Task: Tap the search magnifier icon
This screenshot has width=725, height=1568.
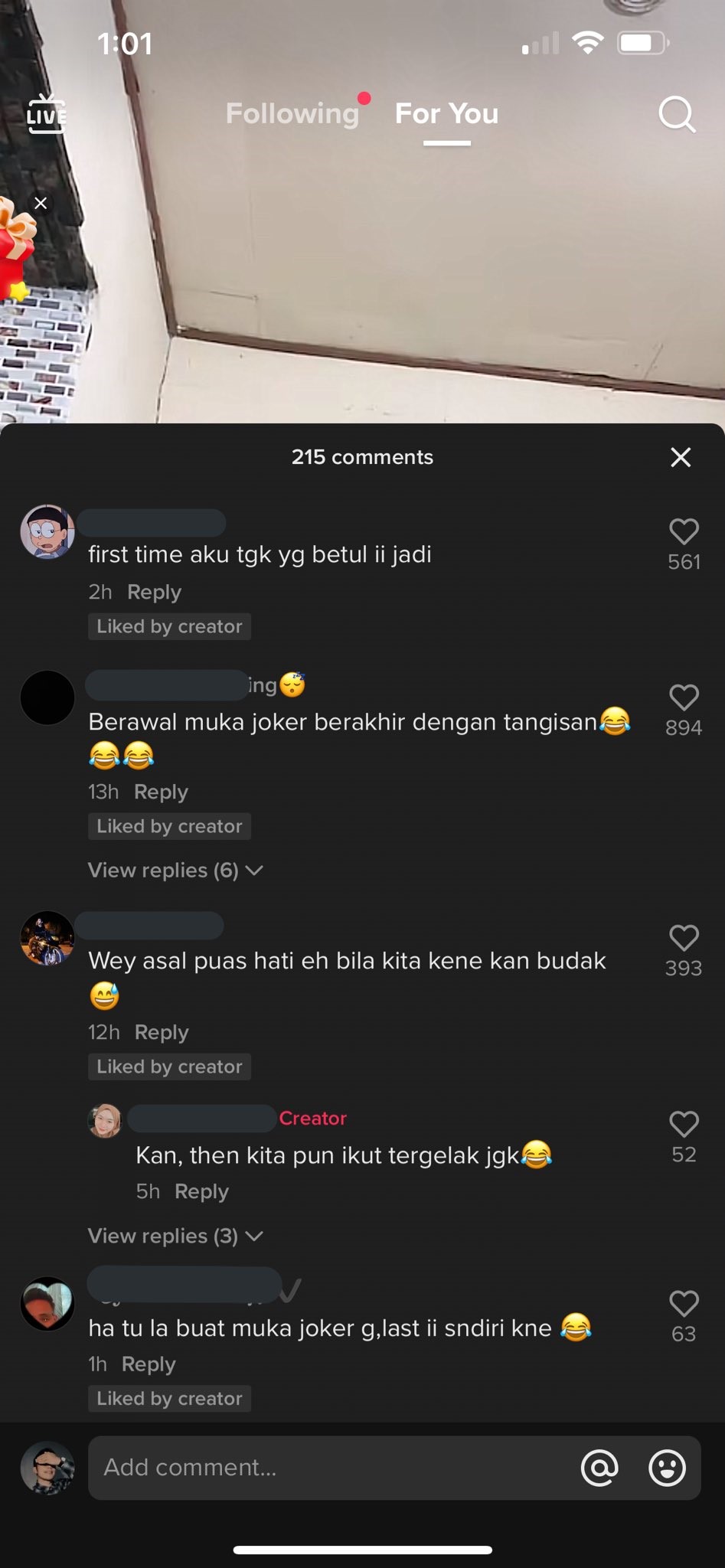Action: point(677,115)
